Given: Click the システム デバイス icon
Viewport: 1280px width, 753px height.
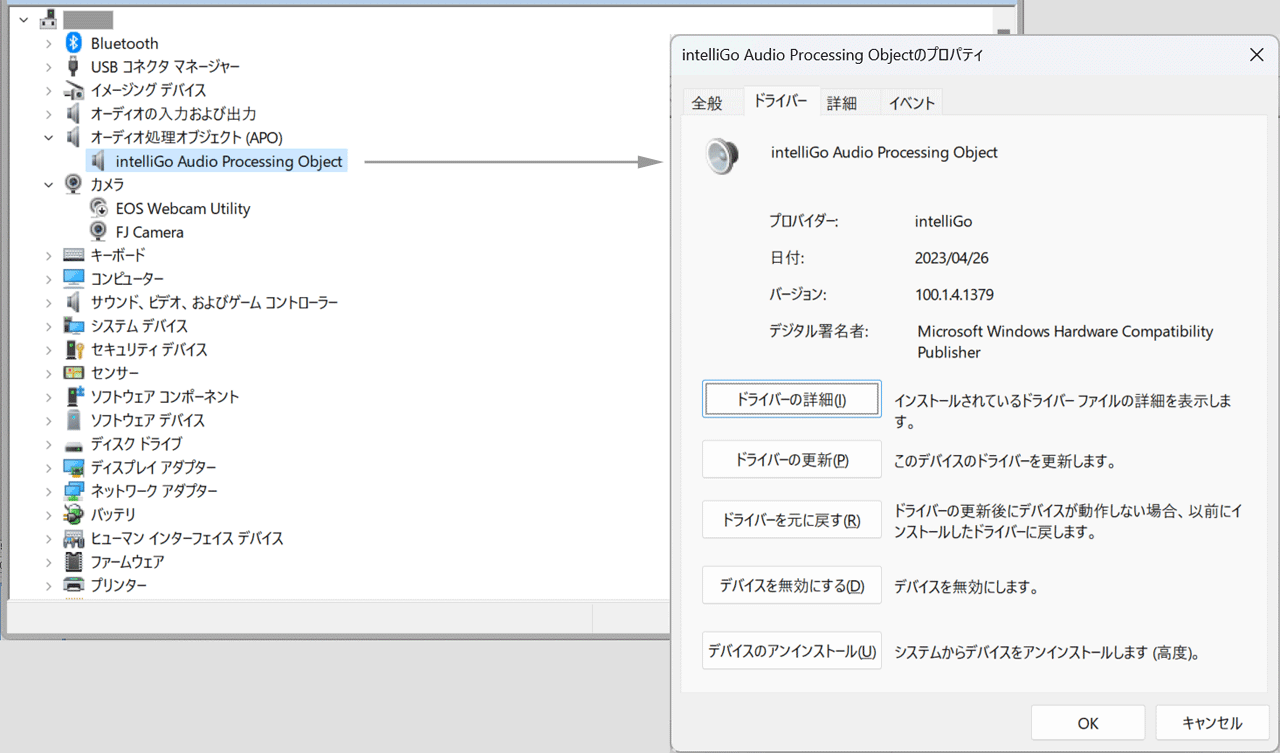Looking at the screenshot, I should tap(73, 326).
